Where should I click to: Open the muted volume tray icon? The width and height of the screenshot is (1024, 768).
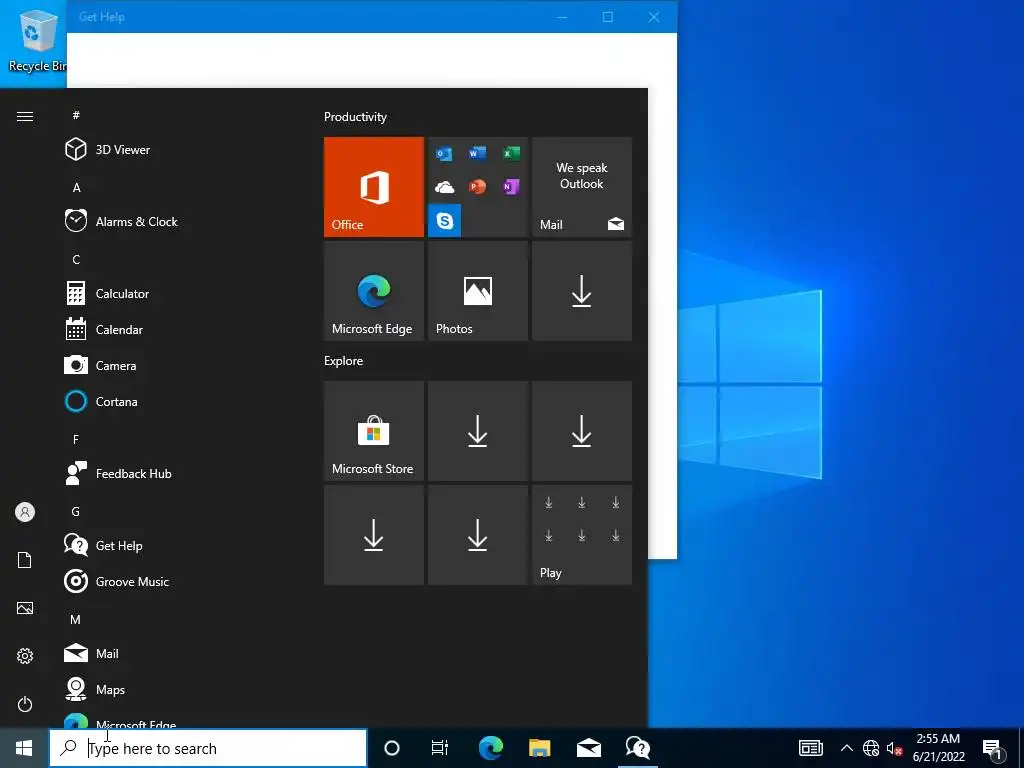coord(895,748)
